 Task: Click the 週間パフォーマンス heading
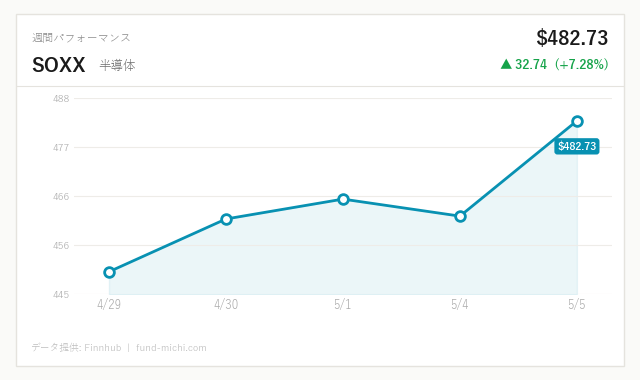81,38
